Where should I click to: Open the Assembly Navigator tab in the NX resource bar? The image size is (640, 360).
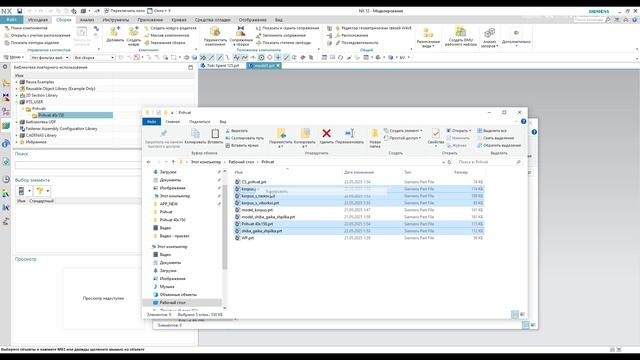[x=6, y=84]
